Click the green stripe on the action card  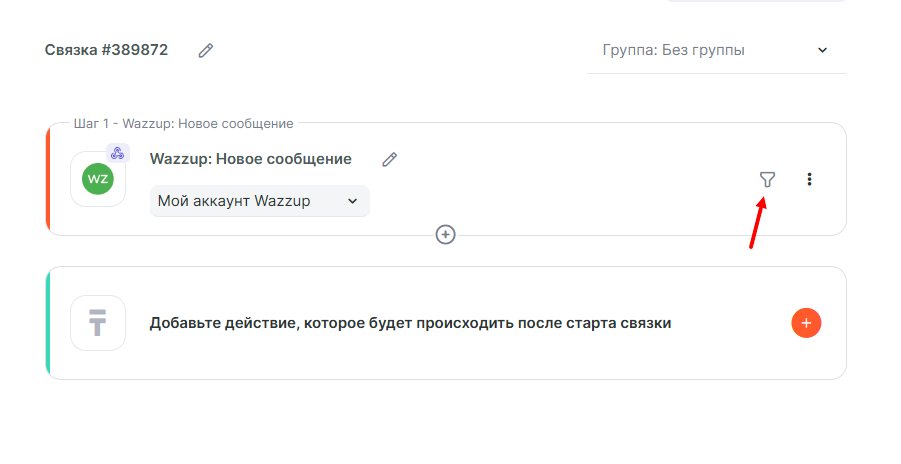tap(48, 323)
